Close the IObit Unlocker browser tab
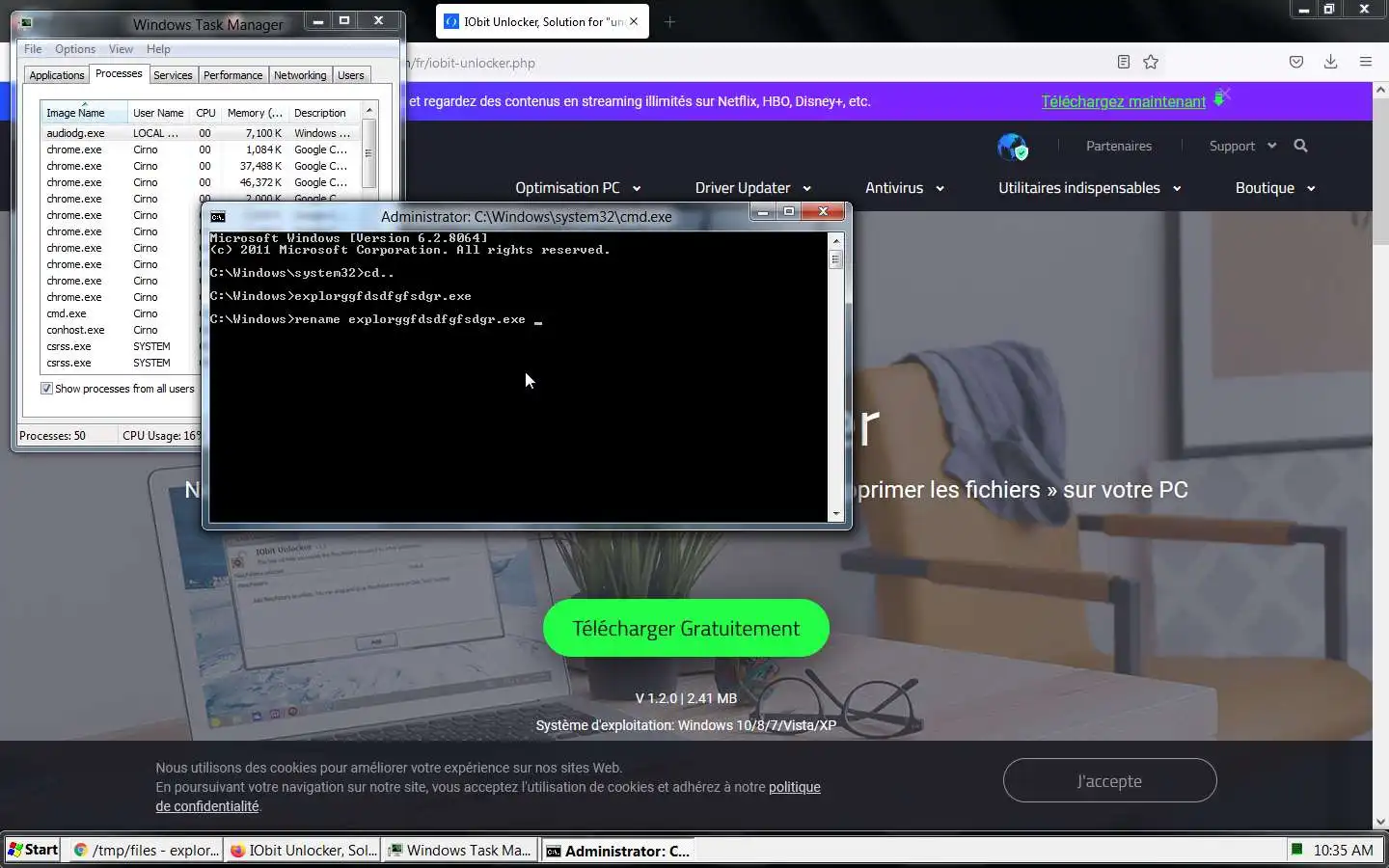Image resolution: width=1389 pixels, height=868 pixels. point(634,21)
